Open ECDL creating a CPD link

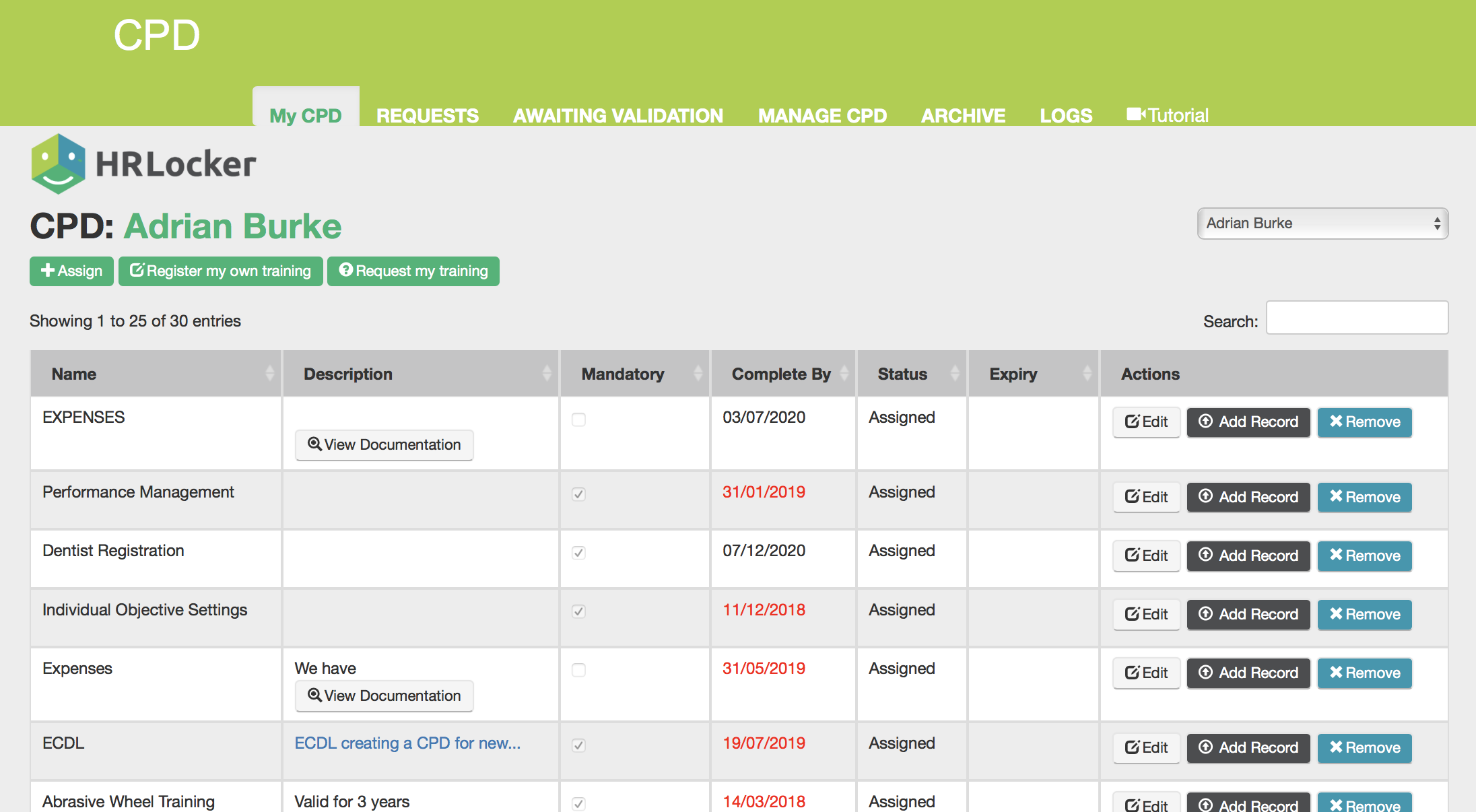[x=407, y=743]
